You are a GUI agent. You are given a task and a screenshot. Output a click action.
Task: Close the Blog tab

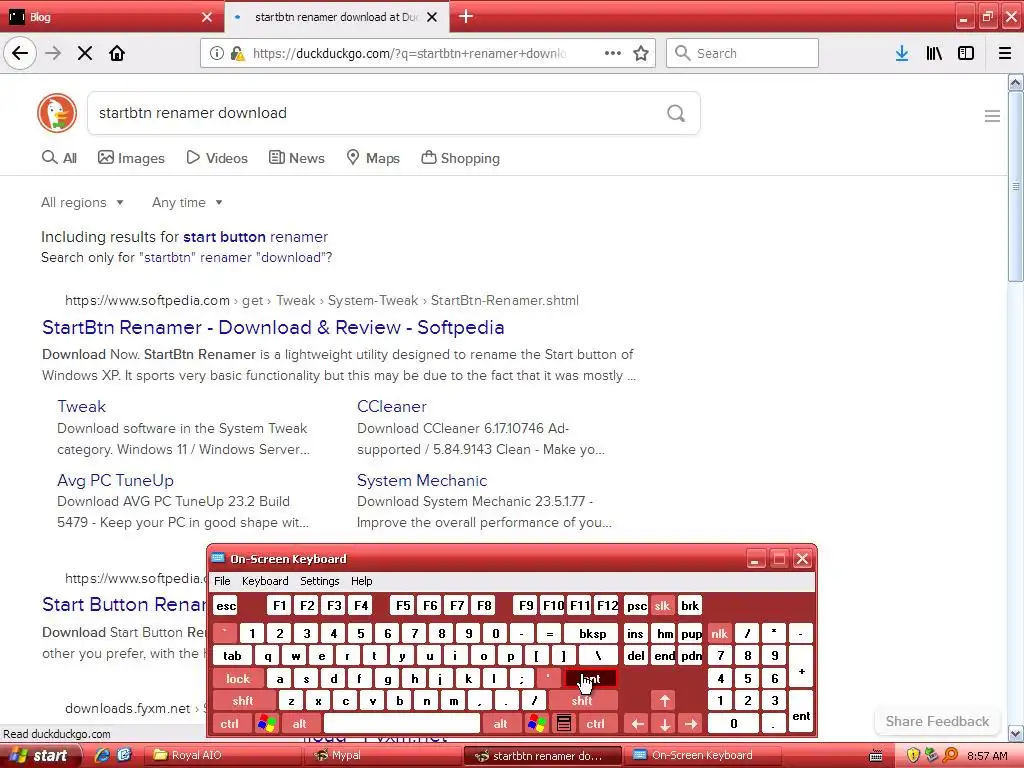pyautogui.click(x=207, y=17)
